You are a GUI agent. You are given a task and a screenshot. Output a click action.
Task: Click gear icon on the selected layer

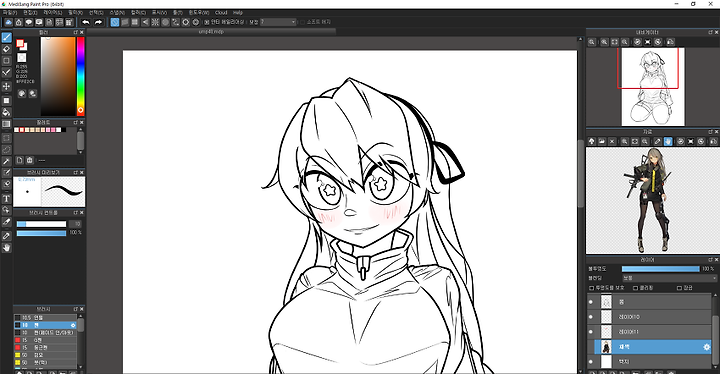click(707, 347)
